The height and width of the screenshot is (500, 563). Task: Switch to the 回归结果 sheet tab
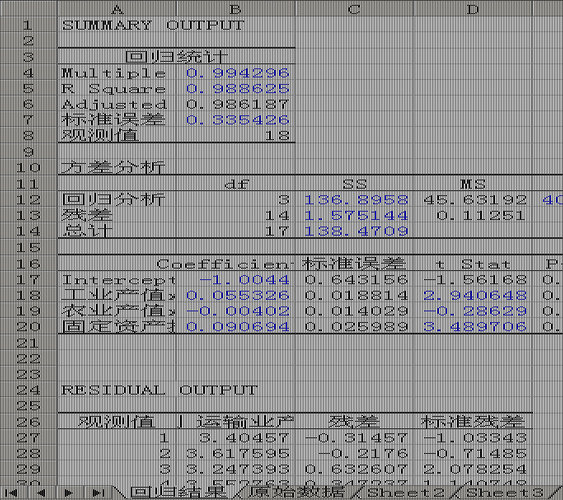point(178,493)
